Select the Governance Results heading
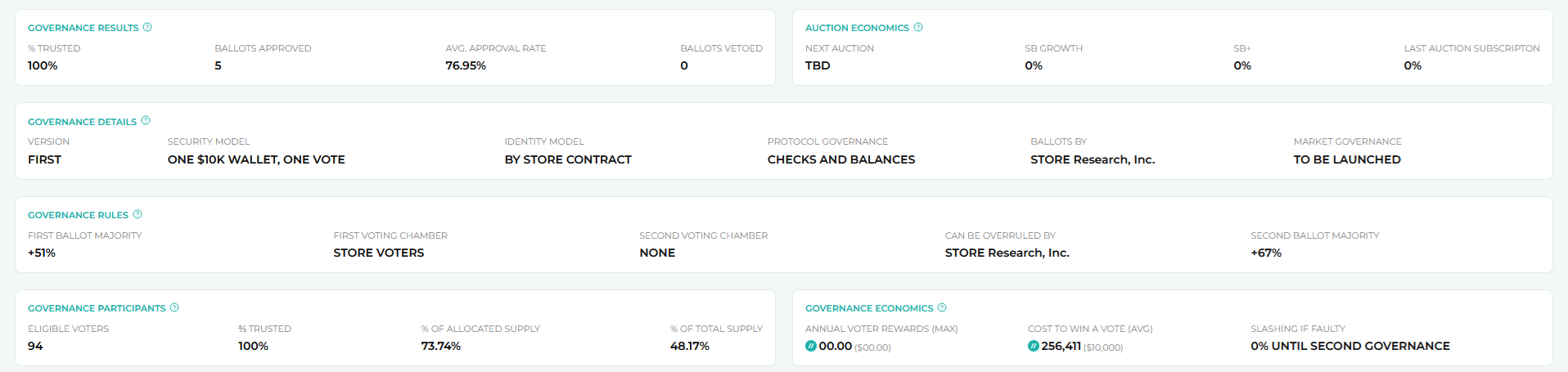 point(83,28)
